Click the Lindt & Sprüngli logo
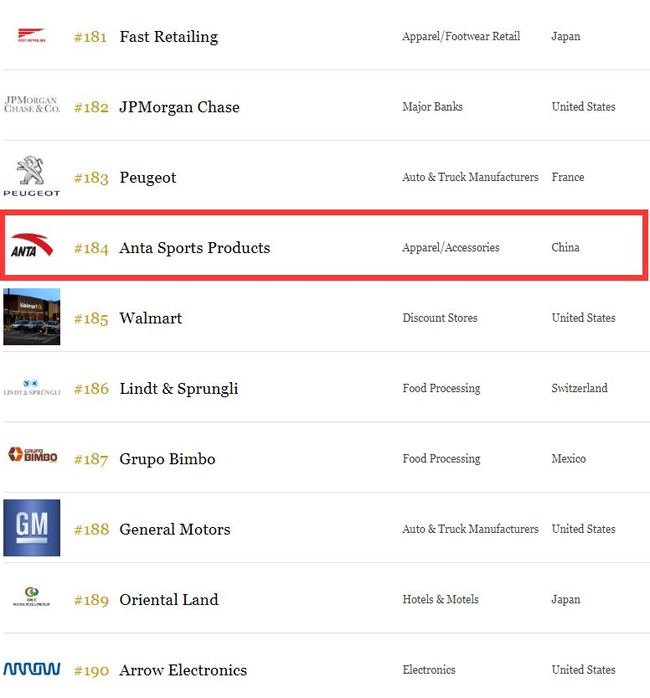This screenshot has height=698, width=650. (x=31, y=387)
